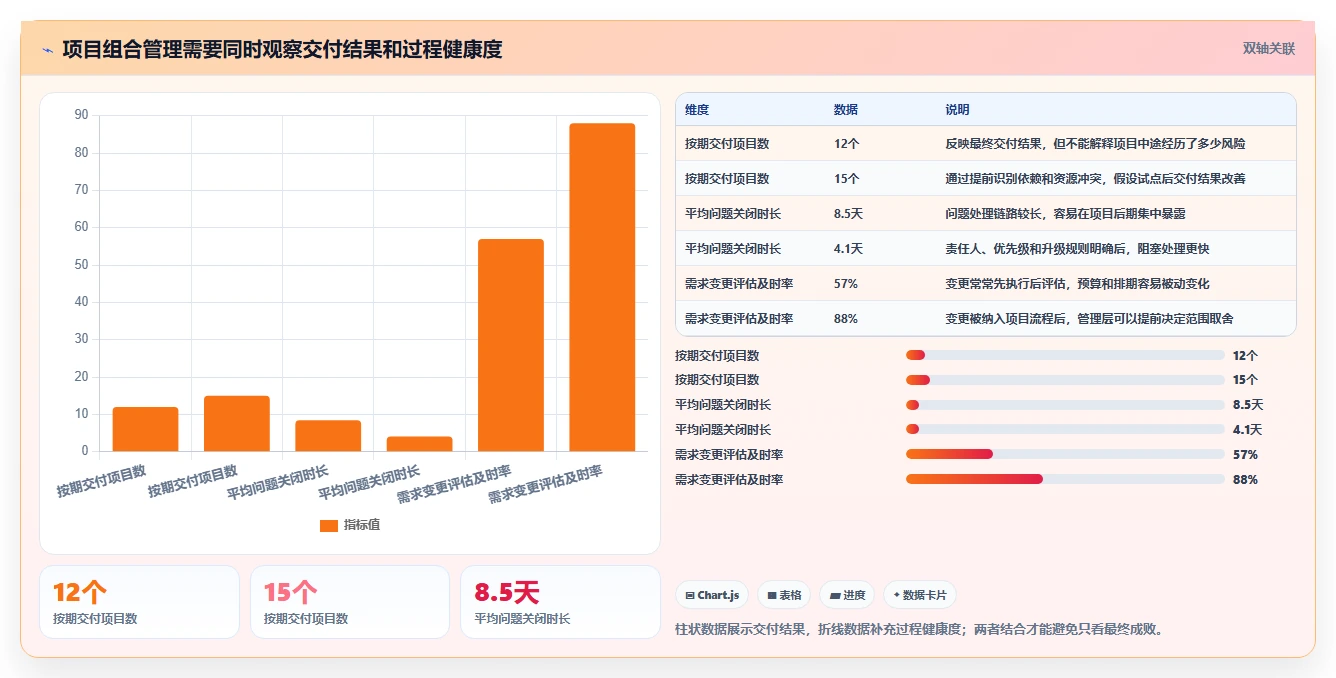Screen dimensions: 1336x678
Task: Click the chart bar with value 15
Action: click(x=237, y=423)
